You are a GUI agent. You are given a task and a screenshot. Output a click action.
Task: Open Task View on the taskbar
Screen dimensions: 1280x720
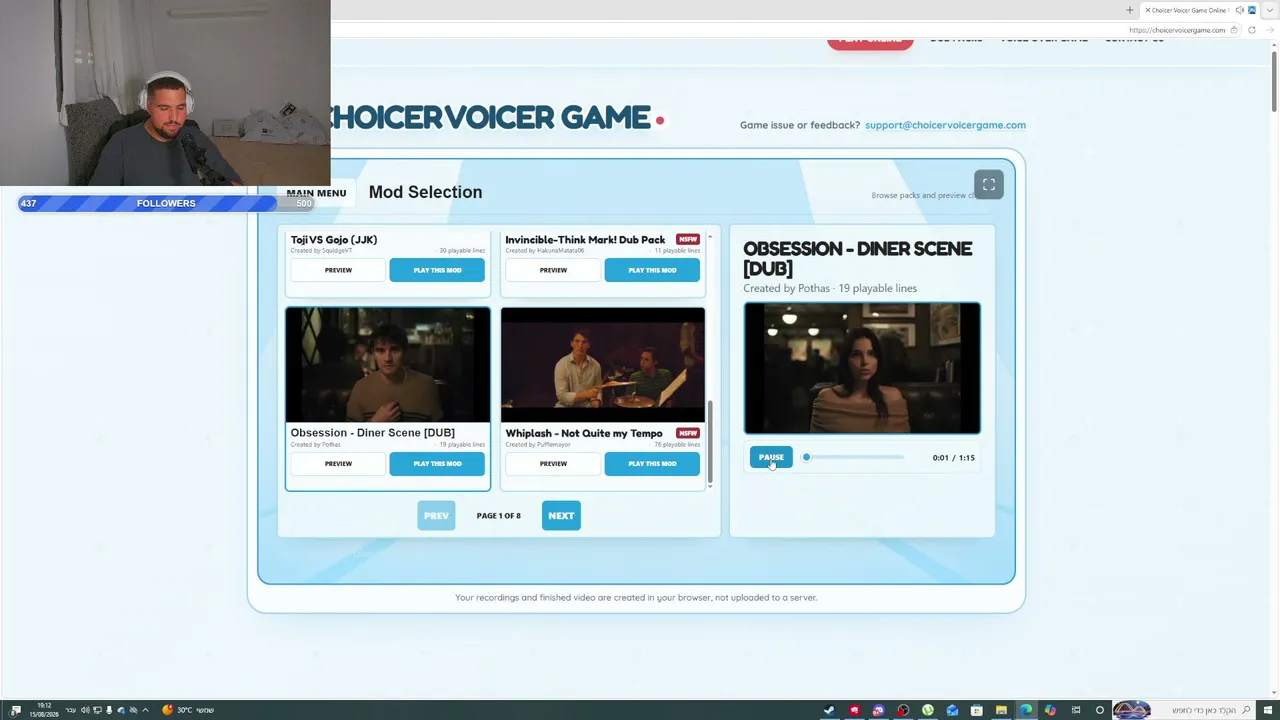click(x=1076, y=710)
